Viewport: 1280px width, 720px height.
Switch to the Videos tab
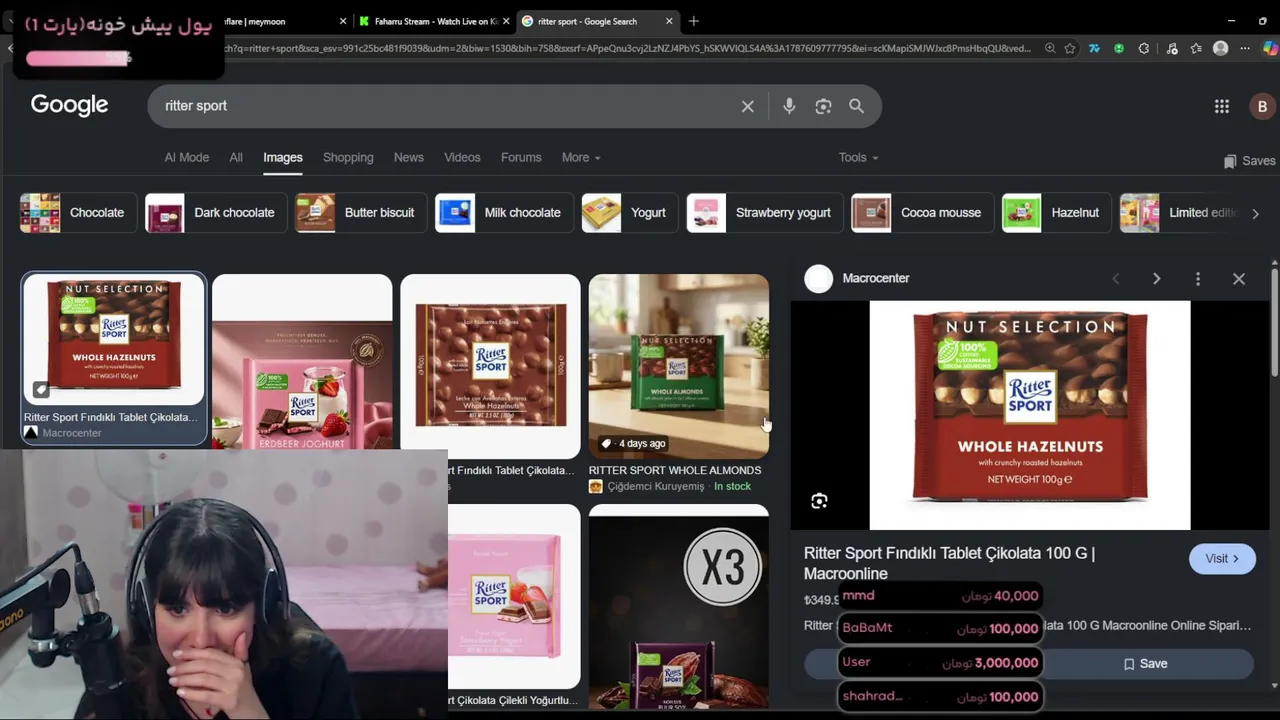pyautogui.click(x=462, y=158)
